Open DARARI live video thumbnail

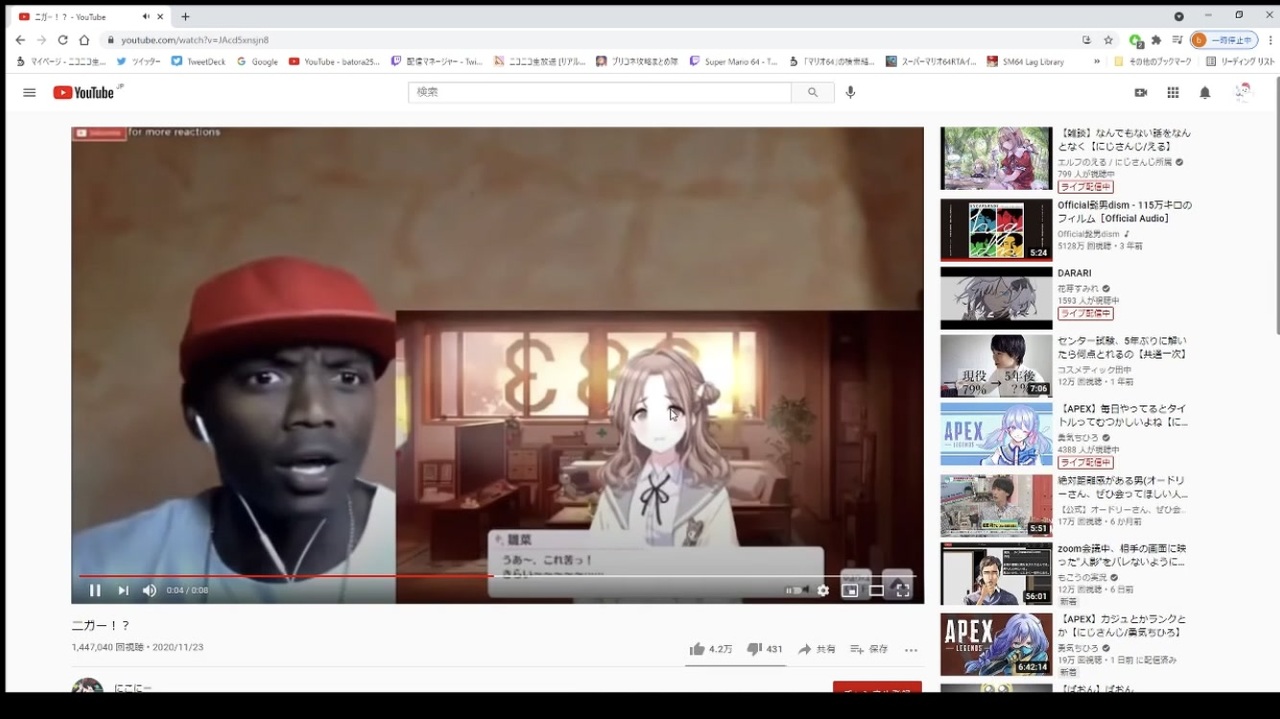pos(996,298)
